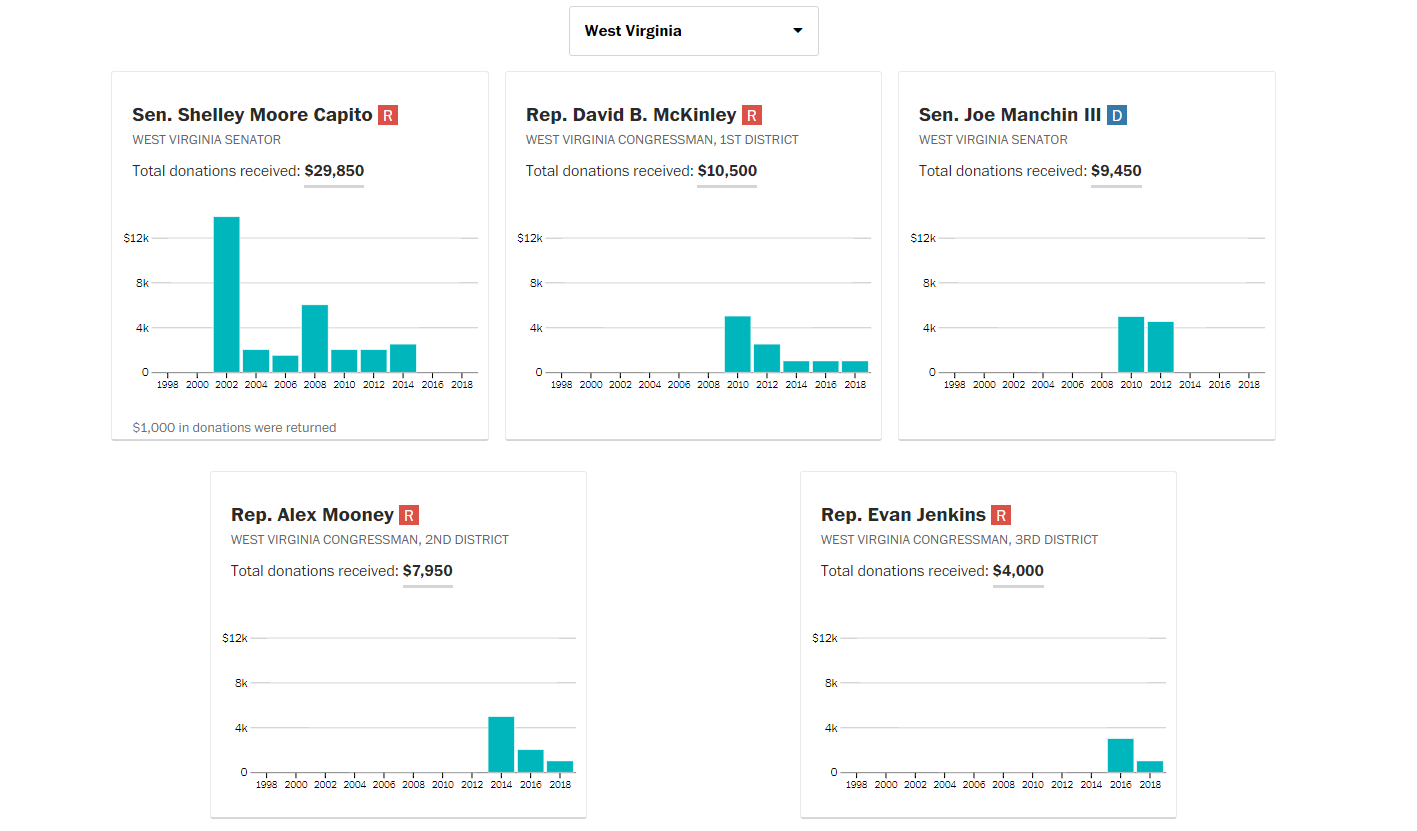Select Mooney's 2014 donation bar
Screen dimensions: 1417x831
click(x=501, y=744)
